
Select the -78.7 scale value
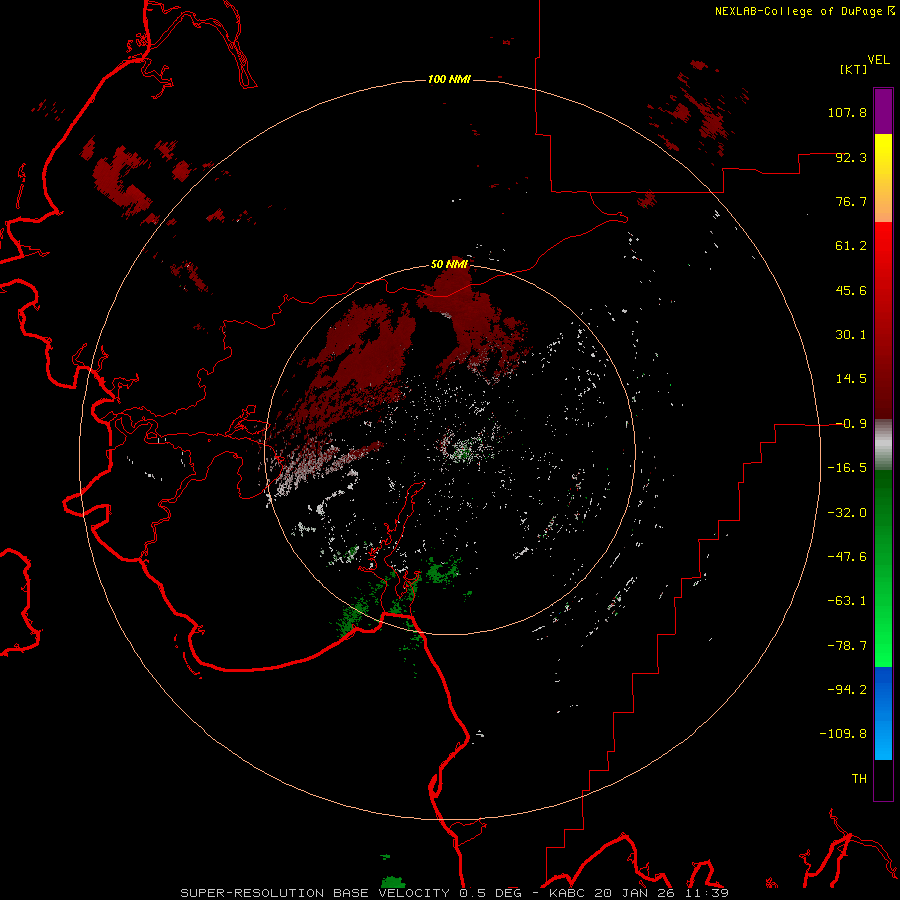[x=847, y=646]
